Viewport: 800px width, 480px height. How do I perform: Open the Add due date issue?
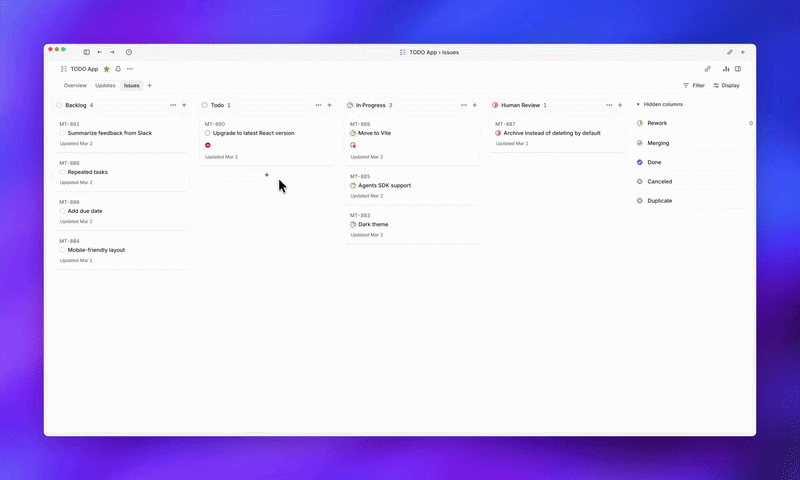click(122, 212)
